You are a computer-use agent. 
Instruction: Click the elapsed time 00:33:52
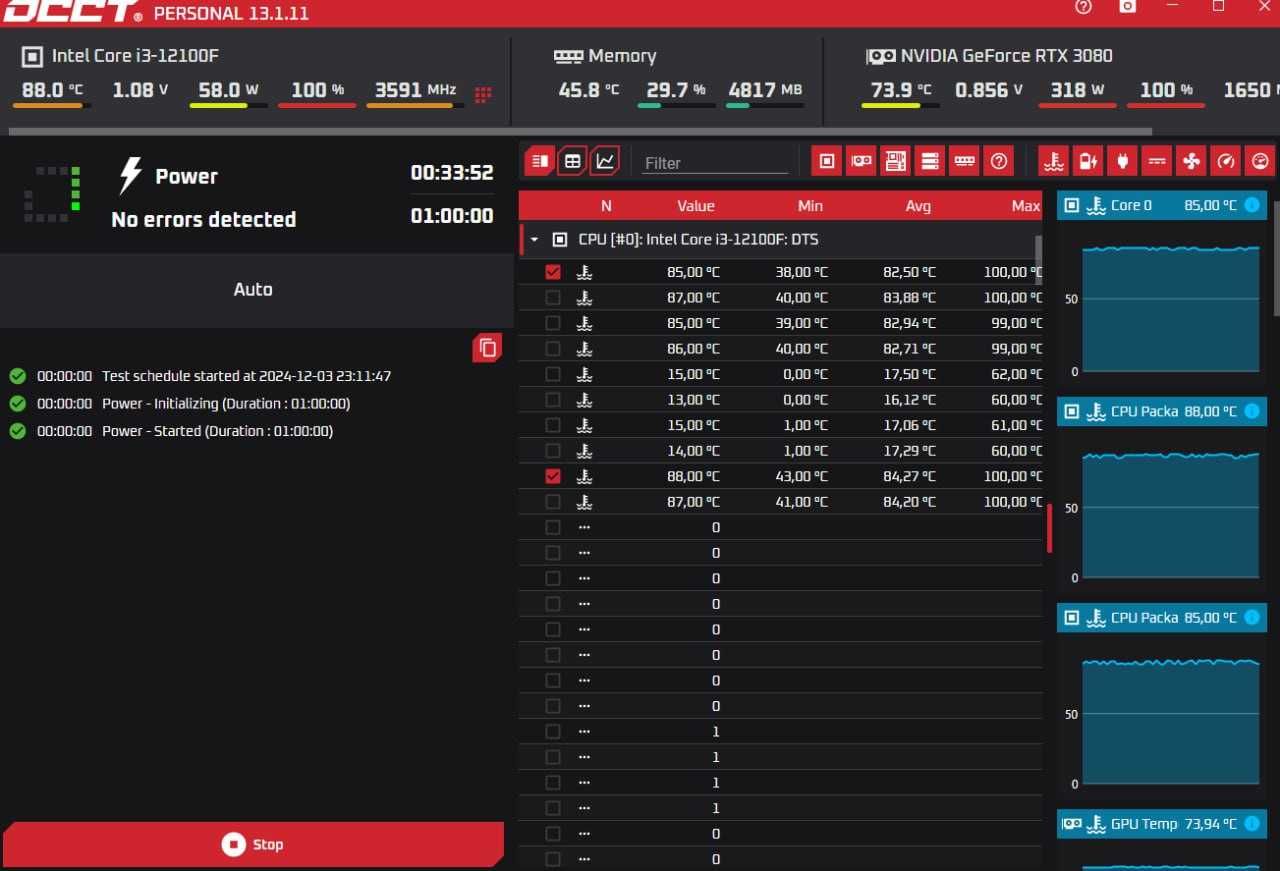click(x=452, y=173)
